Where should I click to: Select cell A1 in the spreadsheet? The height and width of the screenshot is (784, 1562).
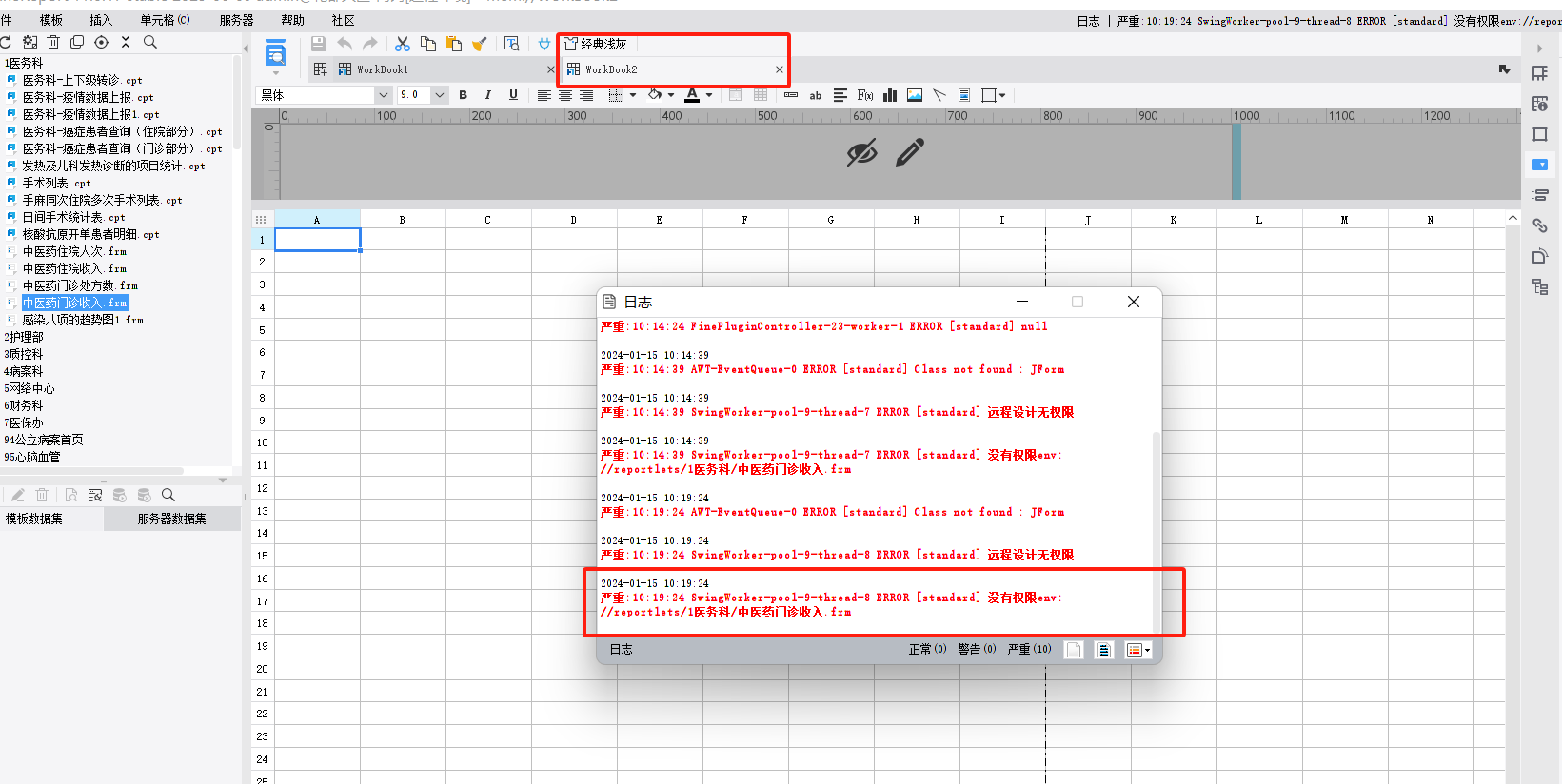pyautogui.click(x=317, y=240)
